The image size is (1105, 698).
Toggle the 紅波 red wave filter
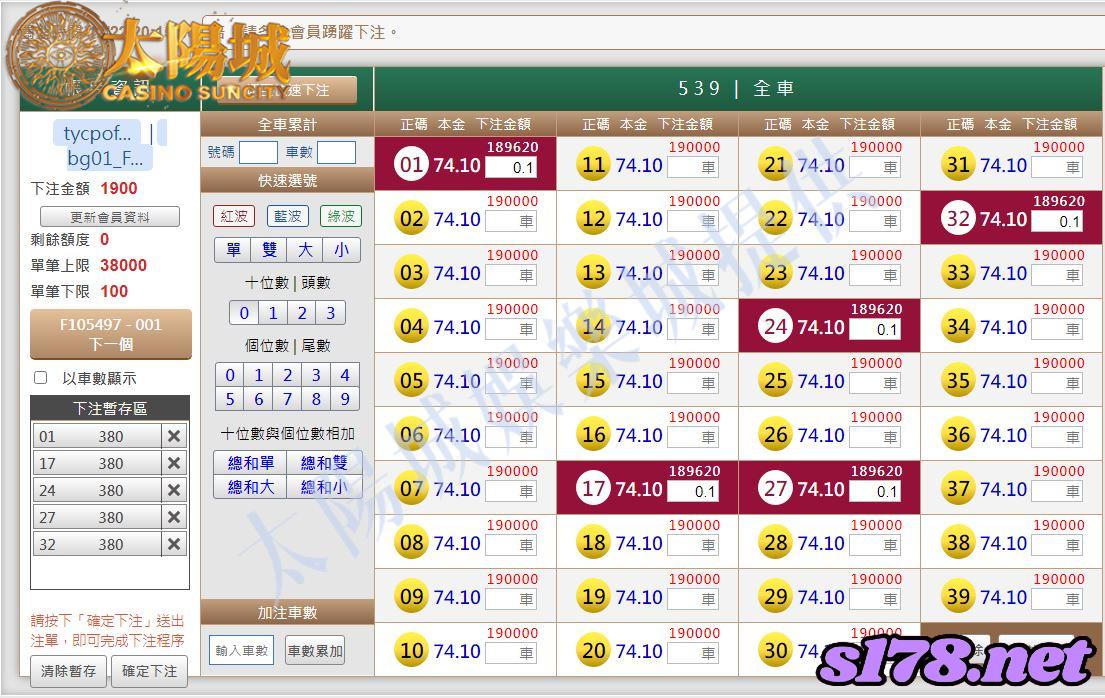pos(233,216)
